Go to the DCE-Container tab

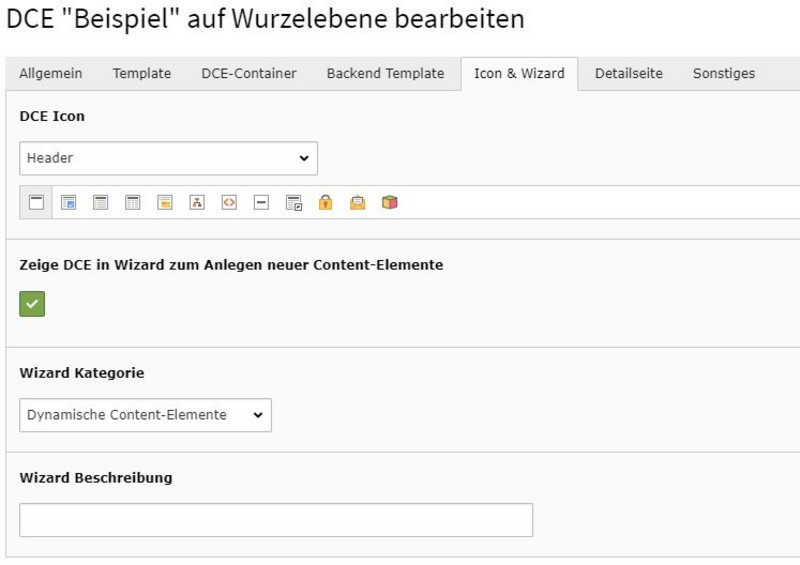tap(248, 73)
